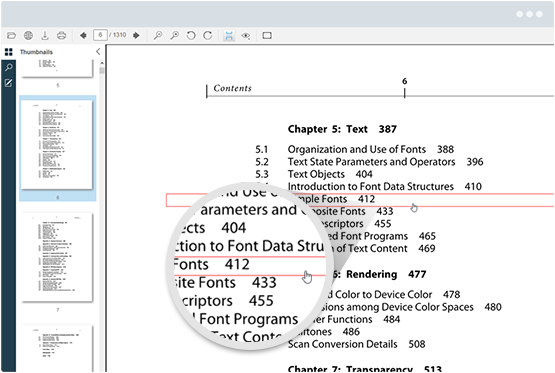This screenshot has height=373, width=555.
Task: Click 'Scan Conversion Details 508' entry
Action: 356,344
